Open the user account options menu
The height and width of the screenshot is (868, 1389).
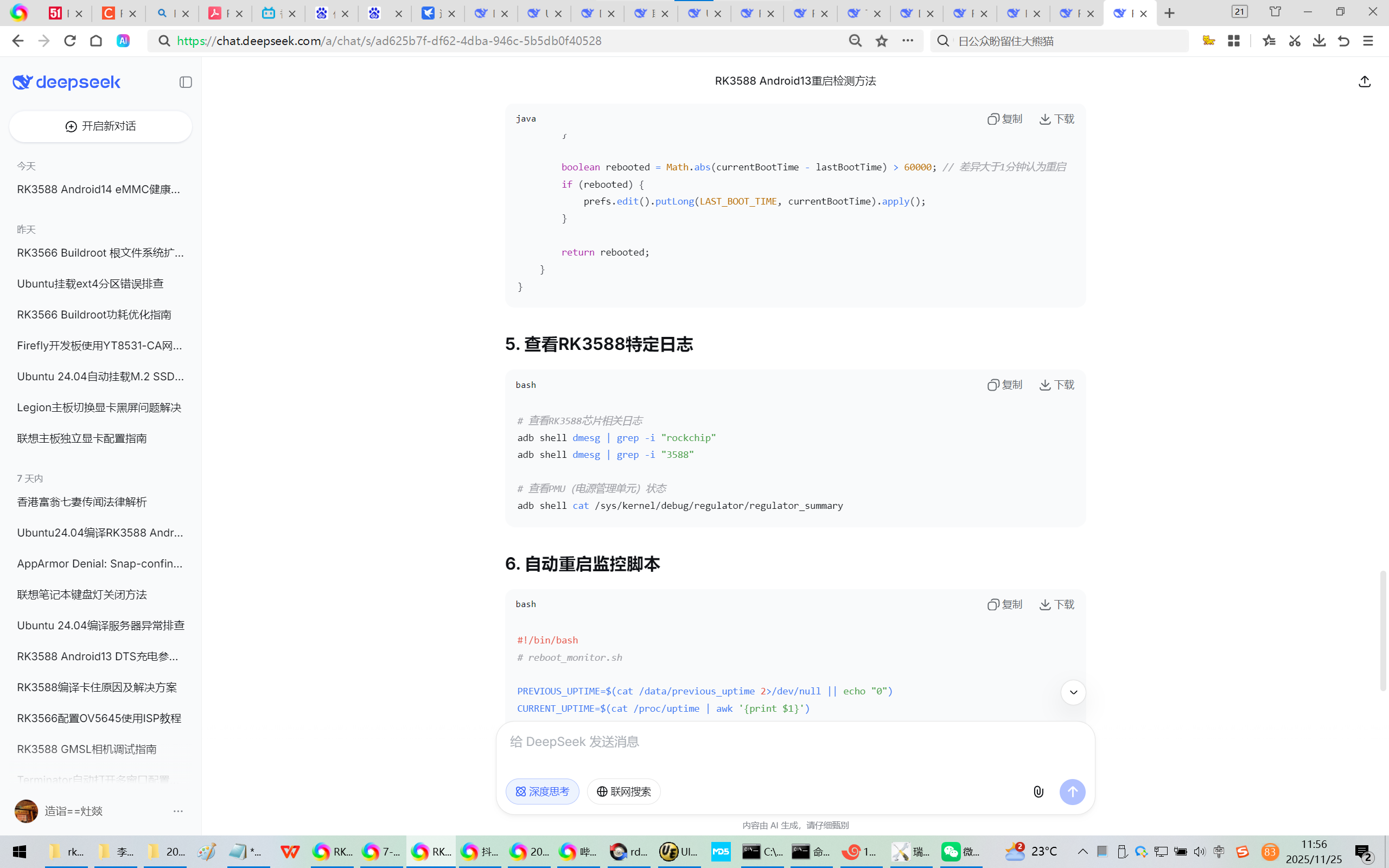[178, 811]
